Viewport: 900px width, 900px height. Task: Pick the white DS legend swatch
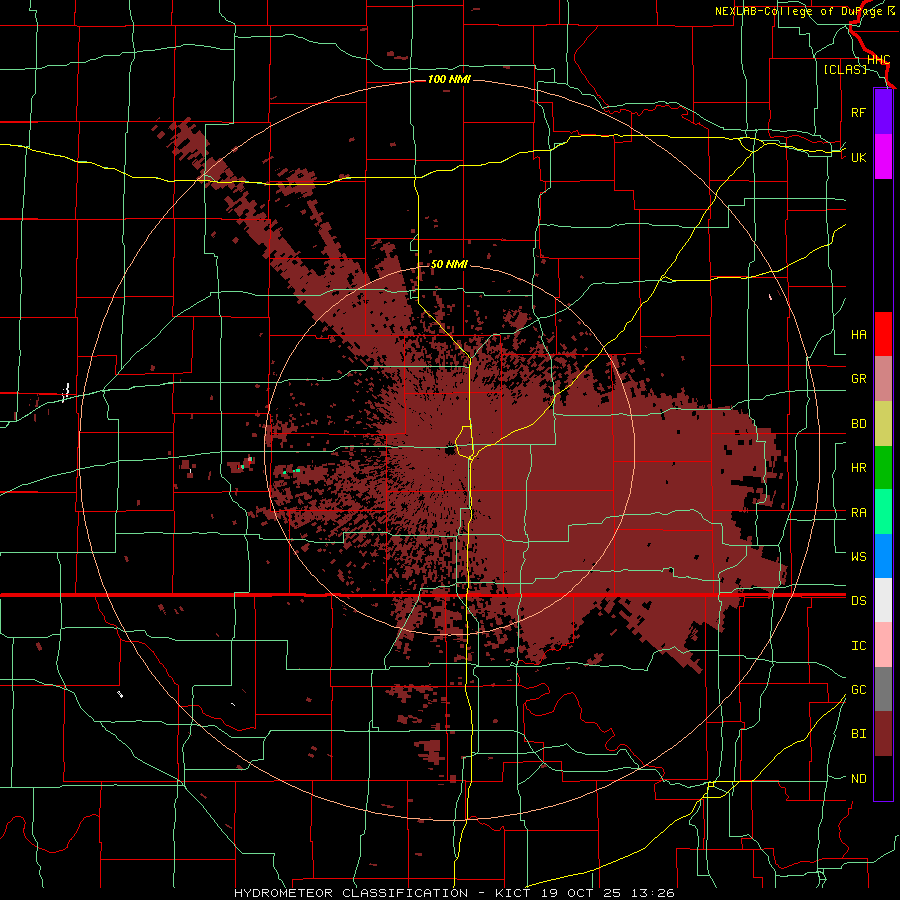click(883, 600)
